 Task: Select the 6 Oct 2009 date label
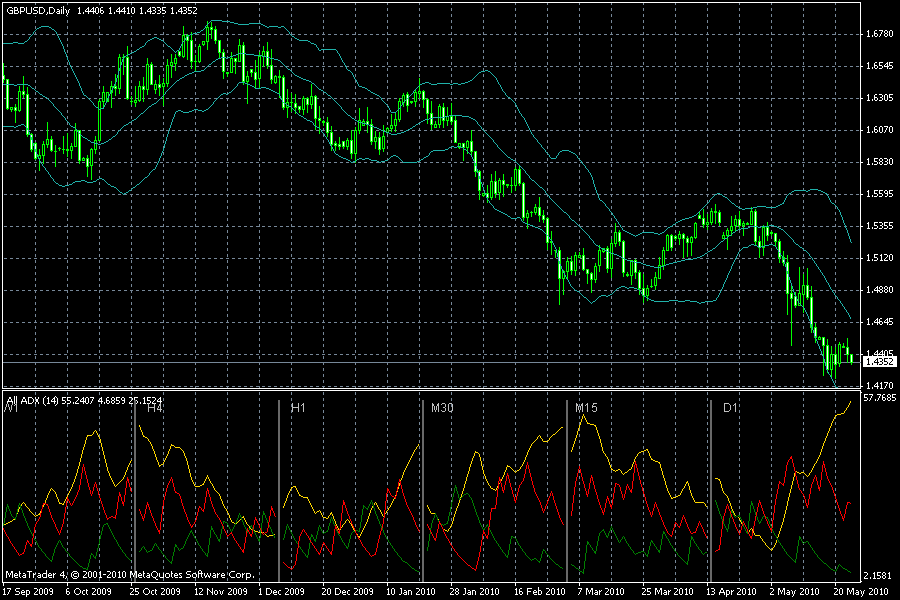(x=88, y=591)
